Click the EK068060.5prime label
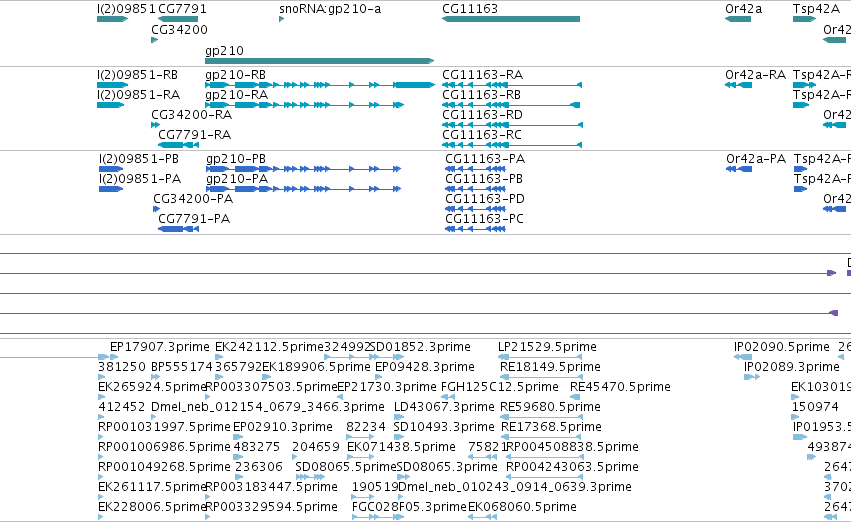The height and width of the screenshot is (522, 851). [522, 507]
